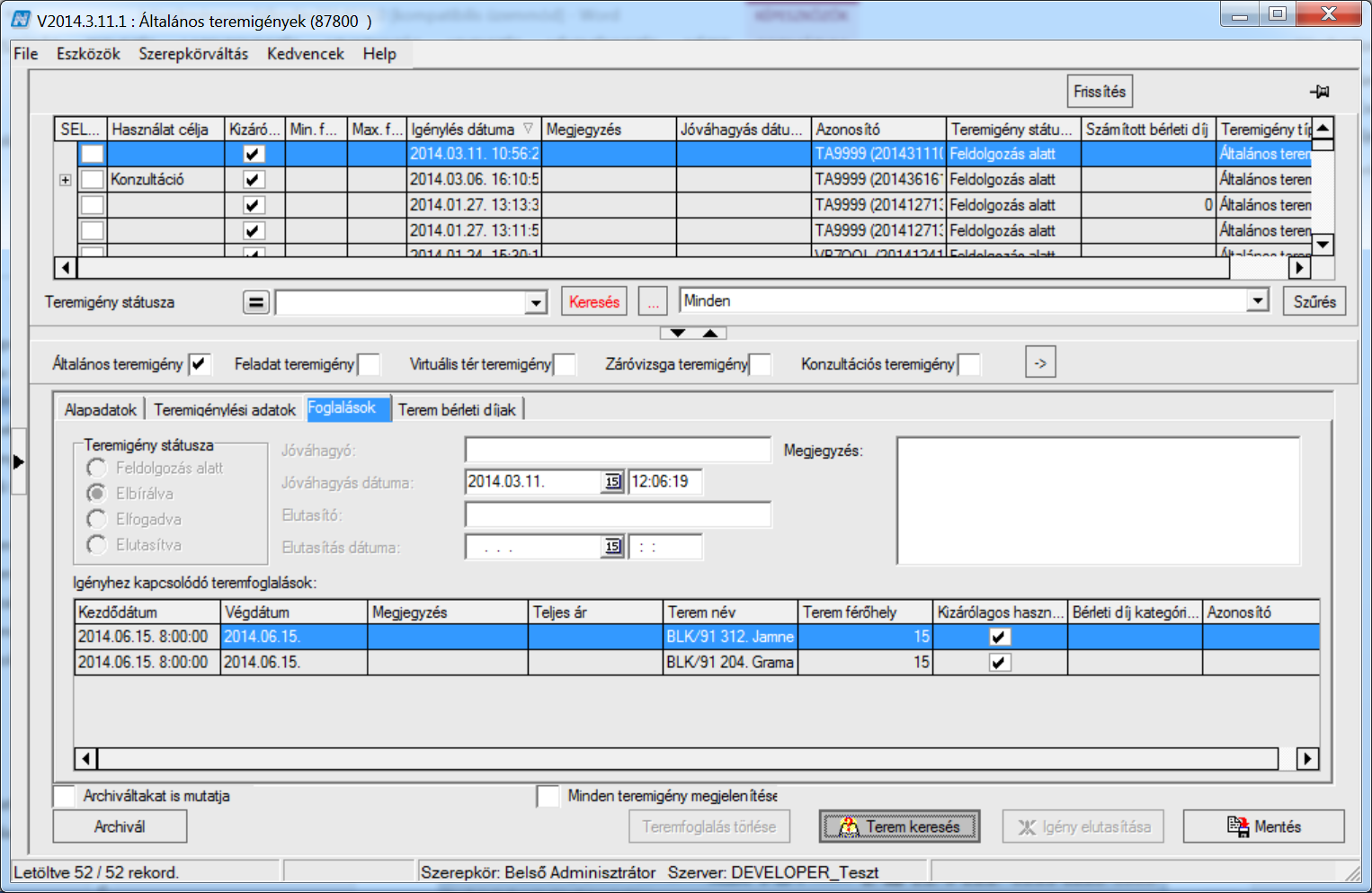
Task: Click the upper grid scroll-up arrow
Action: pos(1323,127)
